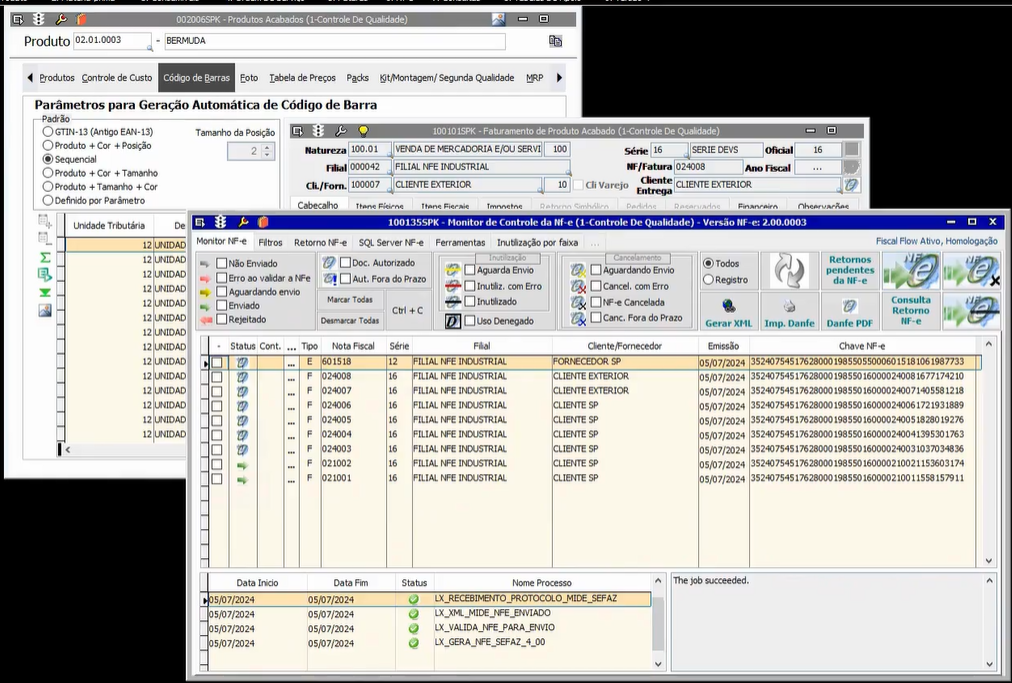Click the green sigma icon in the product sidebar
This screenshot has height=683, width=1012.
tap(45, 257)
